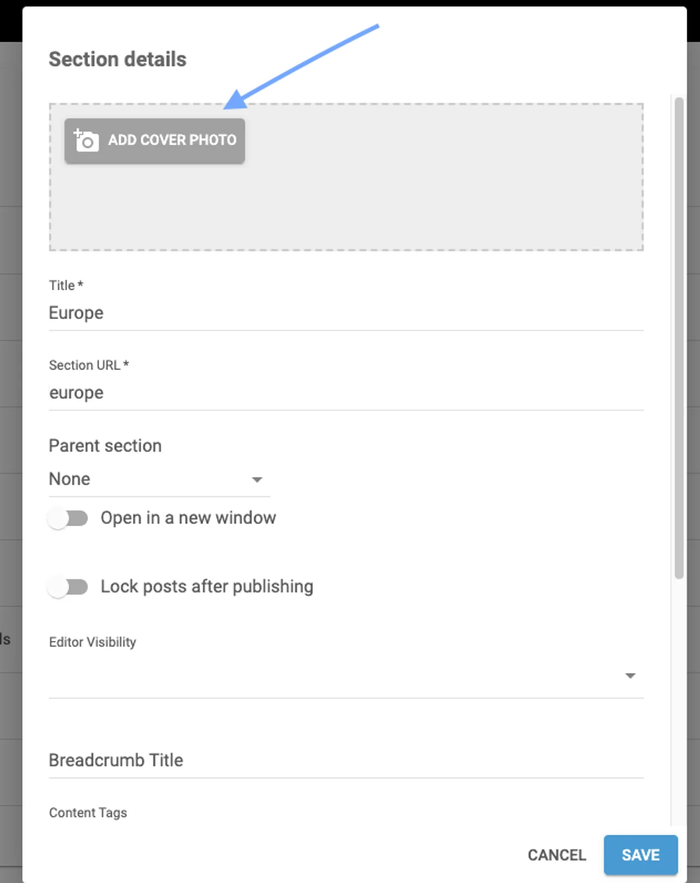This screenshot has width=700, height=883.
Task: Click the camera icon on Add Cover Photo
Action: click(84, 140)
